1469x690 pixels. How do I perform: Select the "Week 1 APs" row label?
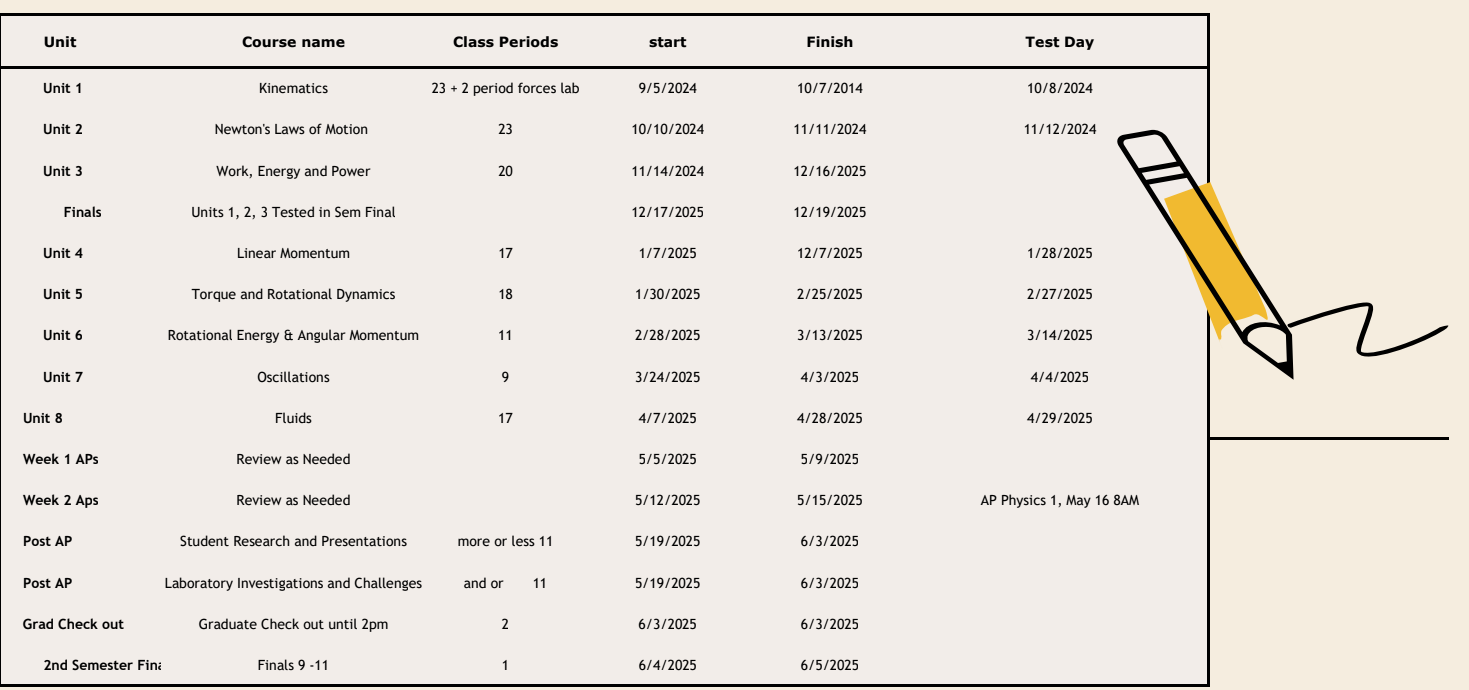(60, 459)
